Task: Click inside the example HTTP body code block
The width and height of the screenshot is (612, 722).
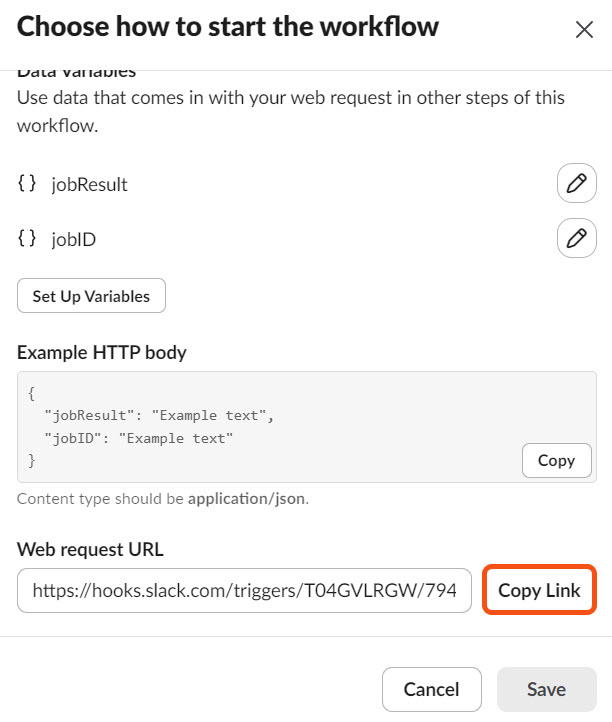Action: (x=307, y=427)
